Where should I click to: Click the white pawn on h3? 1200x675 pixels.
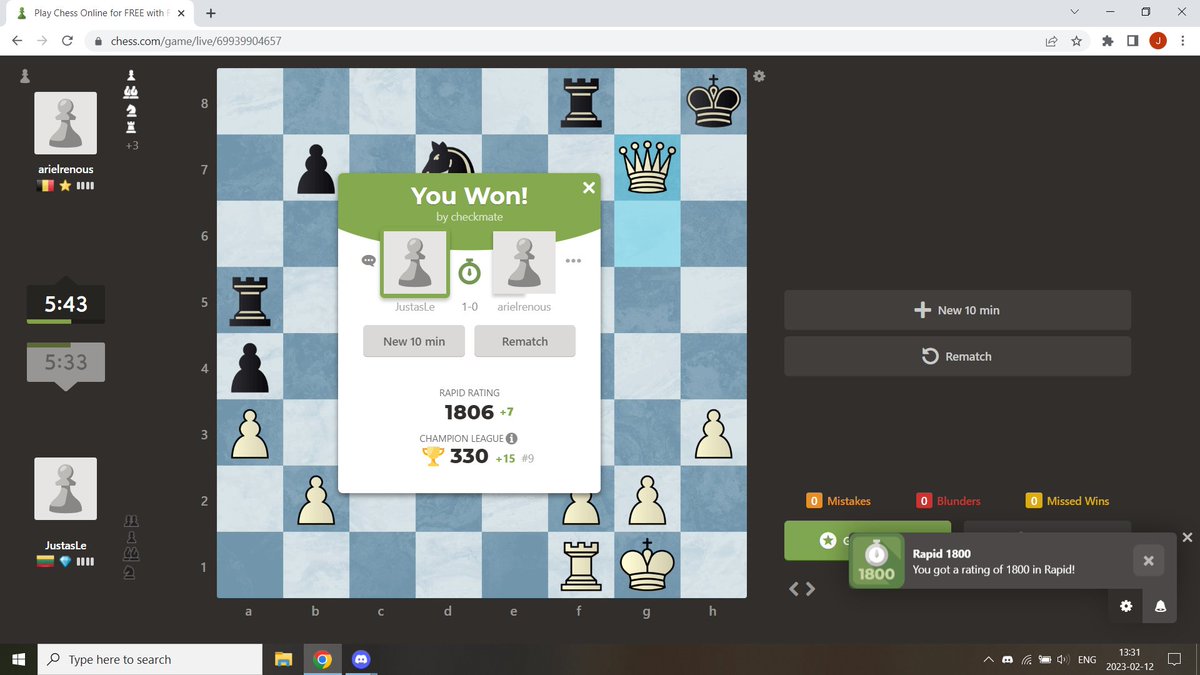713,432
